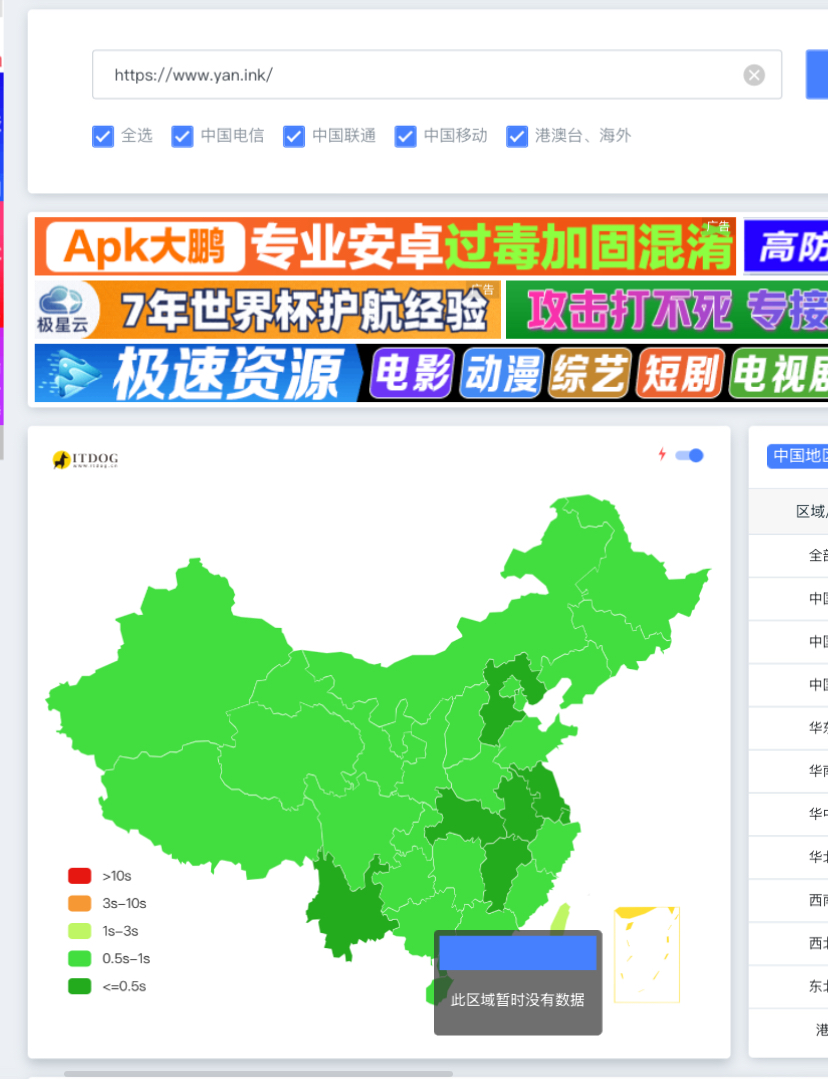The height and width of the screenshot is (1079, 828).
Task: Toggle the fast mode switch above map
Action: coord(689,455)
